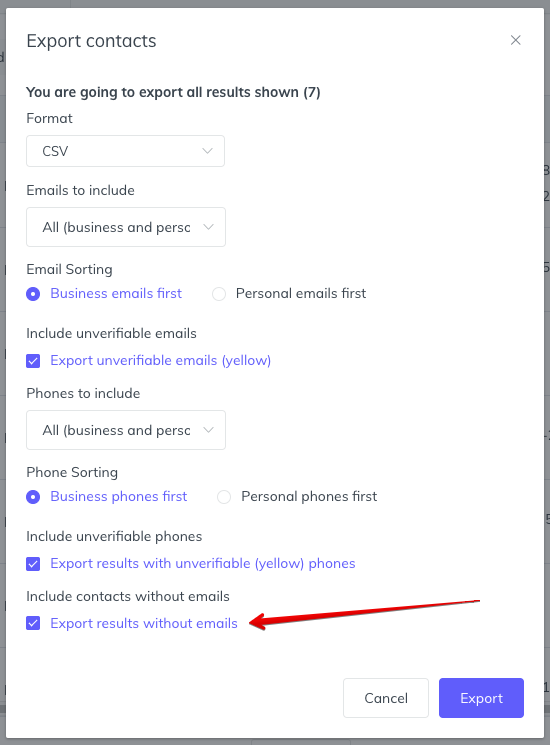Image resolution: width=550 pixels, height=745 pixels.
Task: Expand the Phones to include dropdown
Action: click(126, 430)
